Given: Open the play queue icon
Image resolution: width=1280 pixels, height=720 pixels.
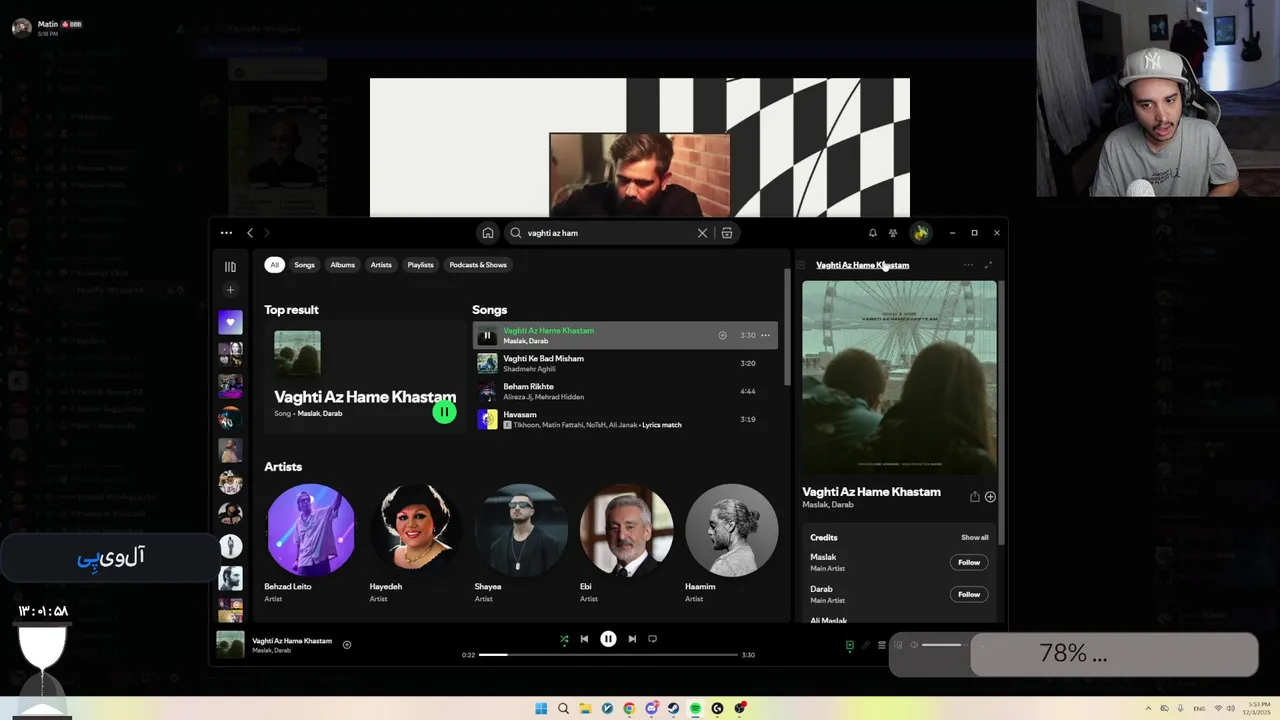Looking at the screenshot, I should pos(881,645).
